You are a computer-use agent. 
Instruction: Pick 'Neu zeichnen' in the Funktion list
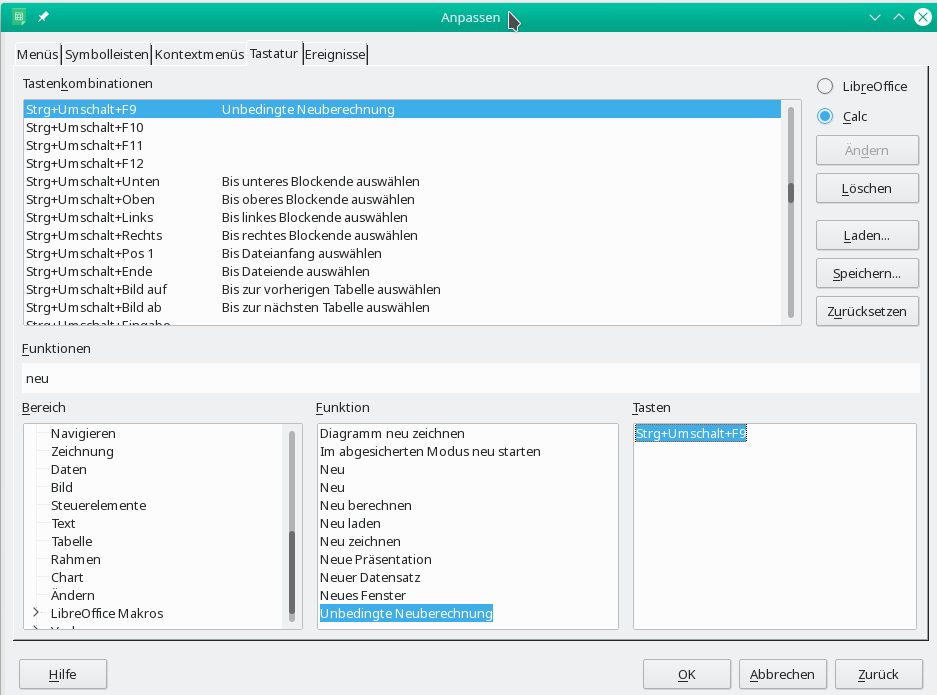tap(360, 541)
